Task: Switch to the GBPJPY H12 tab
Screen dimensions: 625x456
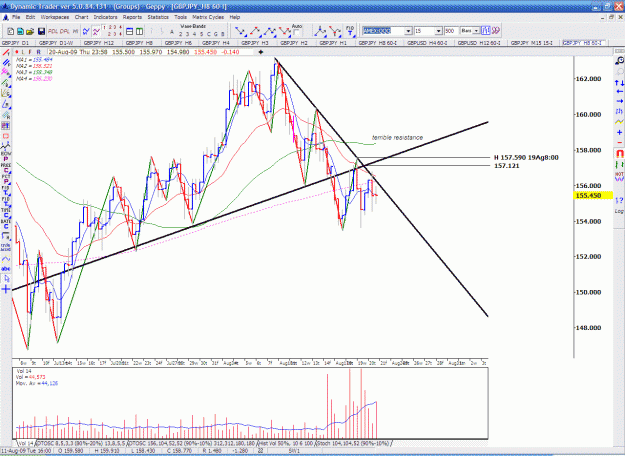Action: 98,43
